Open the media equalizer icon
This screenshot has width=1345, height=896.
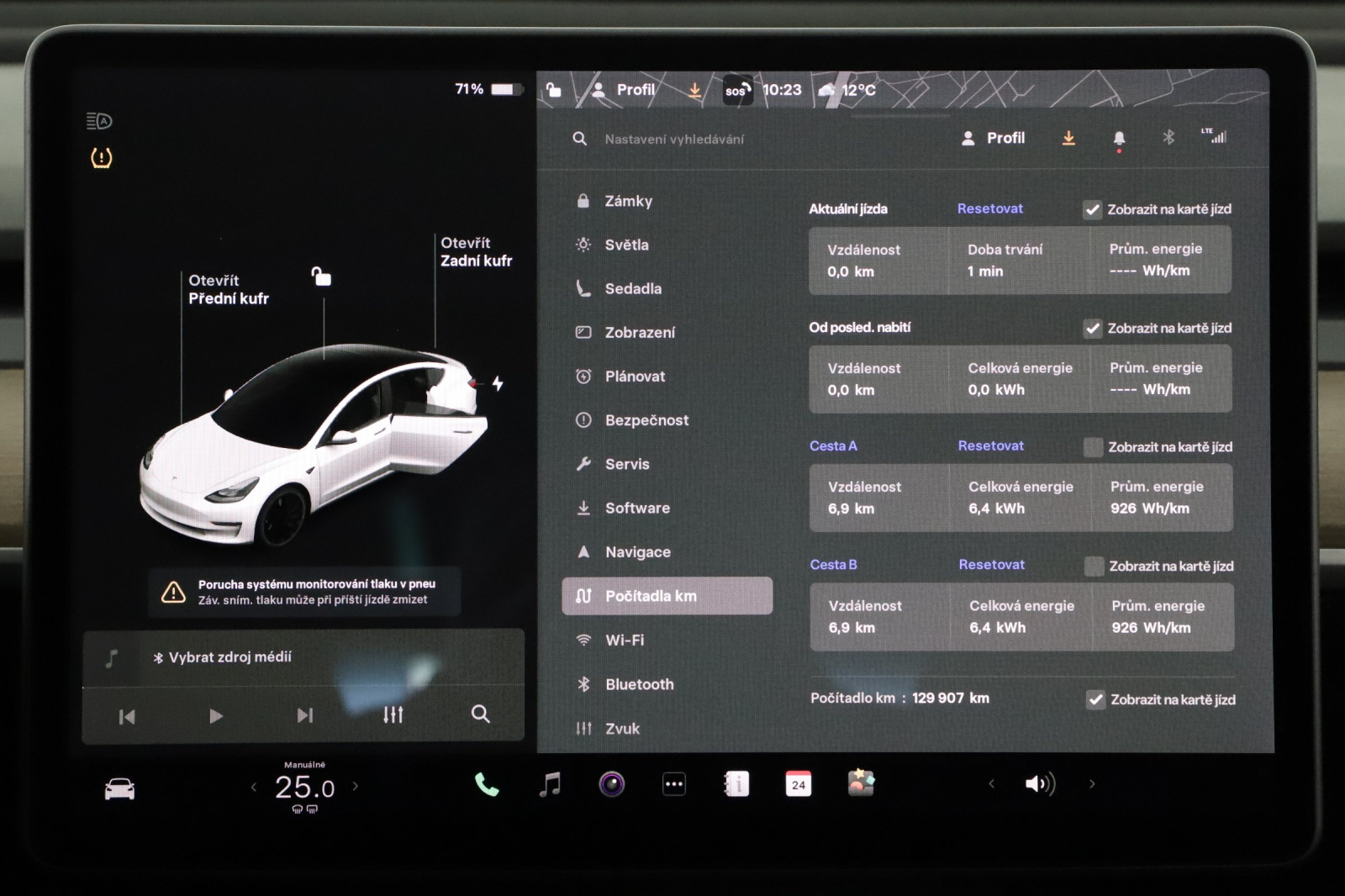(393, 714)
